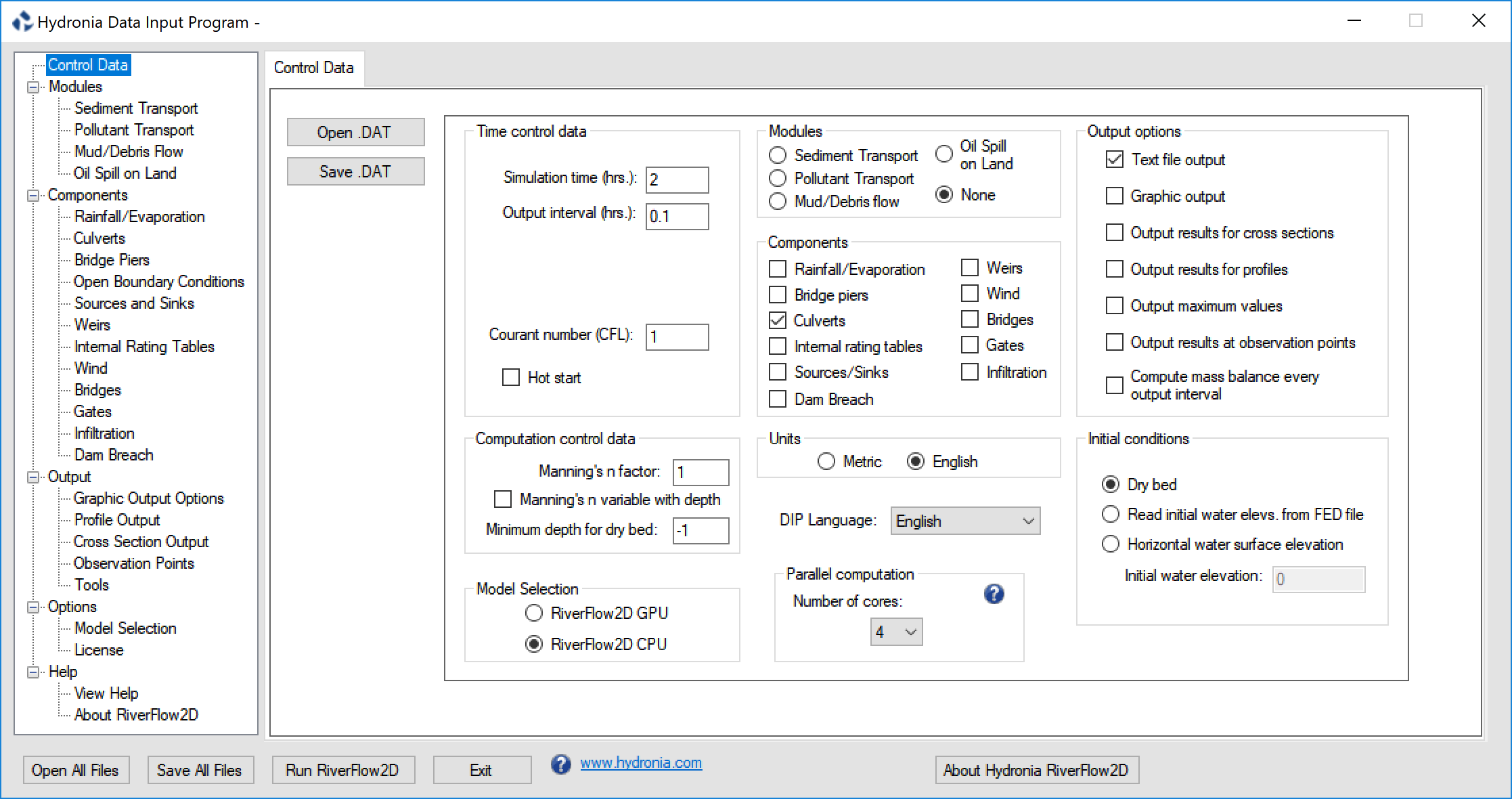The height and width of the screenshot is (799, 1512).
Task: Check Manning's n variable with depth
Action: tap(503, 499)
